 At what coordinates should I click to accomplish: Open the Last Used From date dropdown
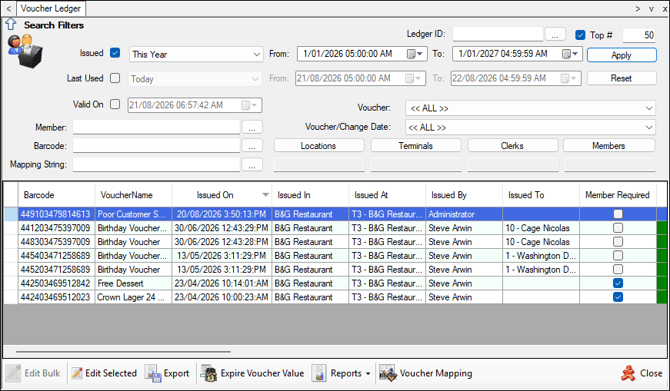click(x=413, y=79)
